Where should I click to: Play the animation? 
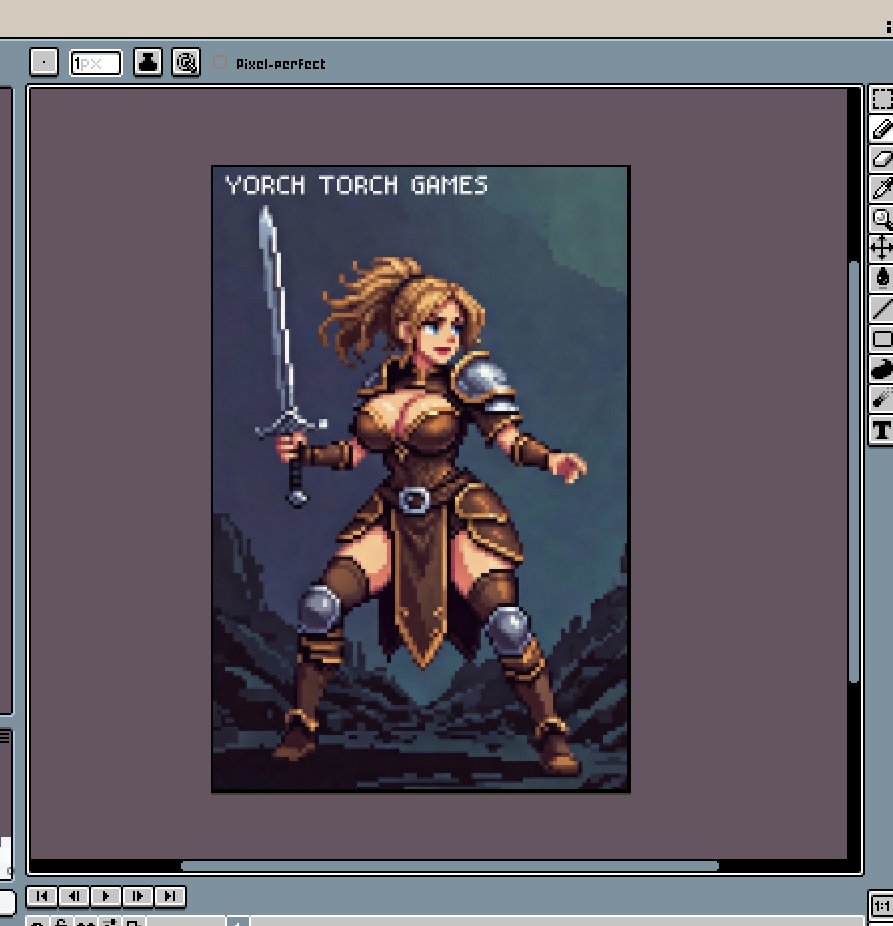click(106, 896)
